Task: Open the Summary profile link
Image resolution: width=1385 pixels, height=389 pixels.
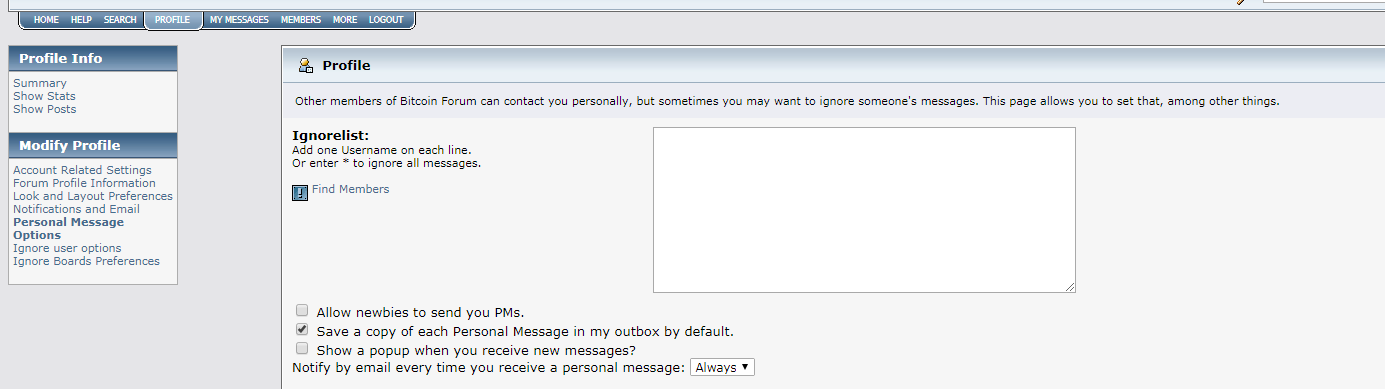Action: [x=40, y=83]
